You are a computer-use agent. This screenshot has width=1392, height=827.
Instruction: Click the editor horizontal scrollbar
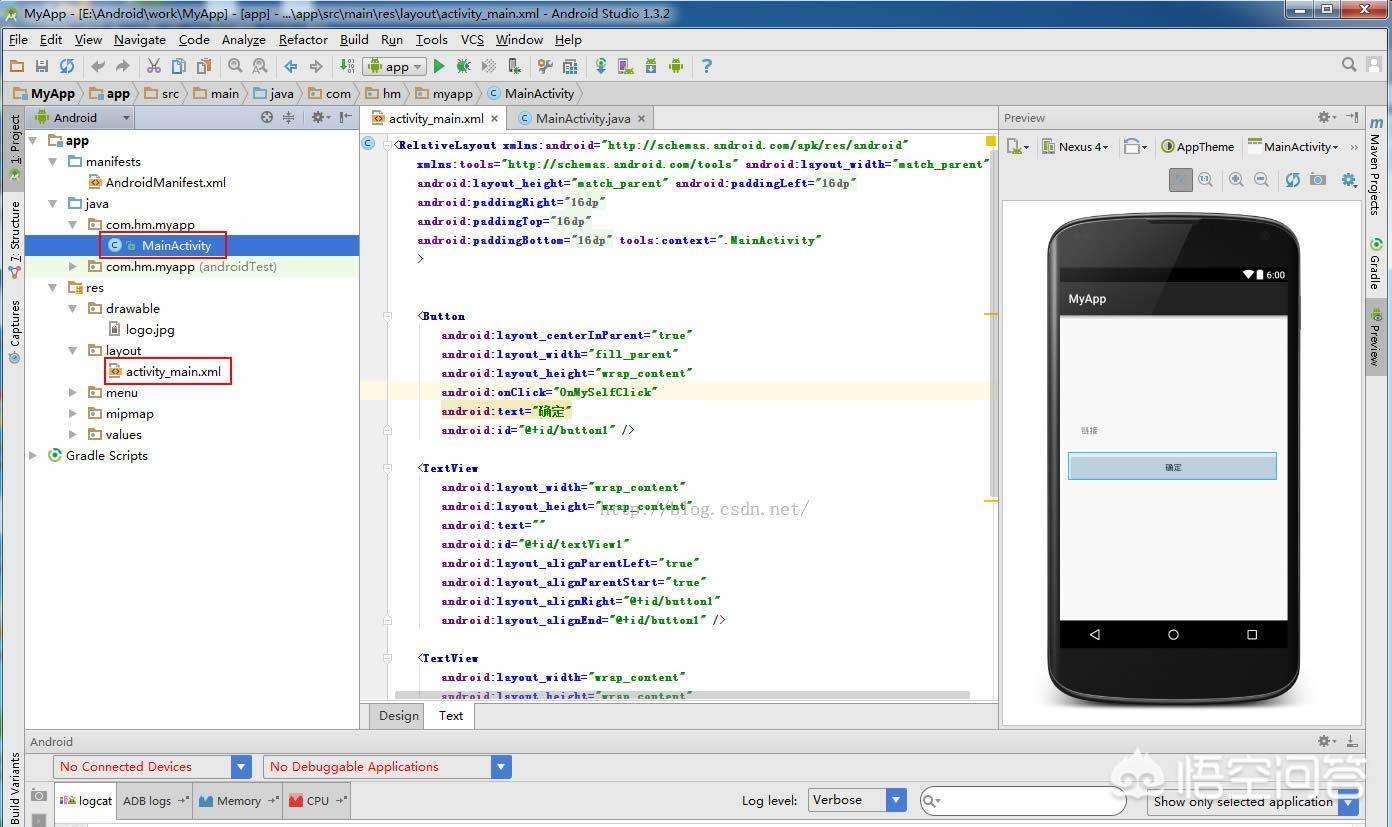pos(682,694)
